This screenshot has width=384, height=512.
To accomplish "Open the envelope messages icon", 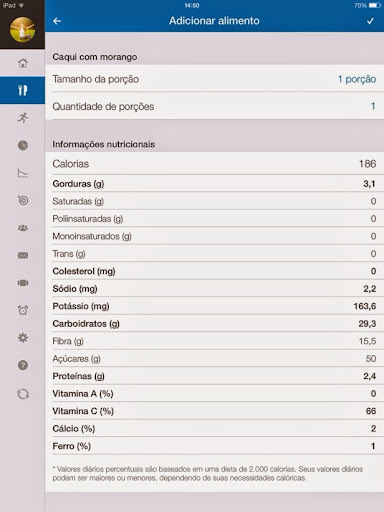I will click(23, 255).
